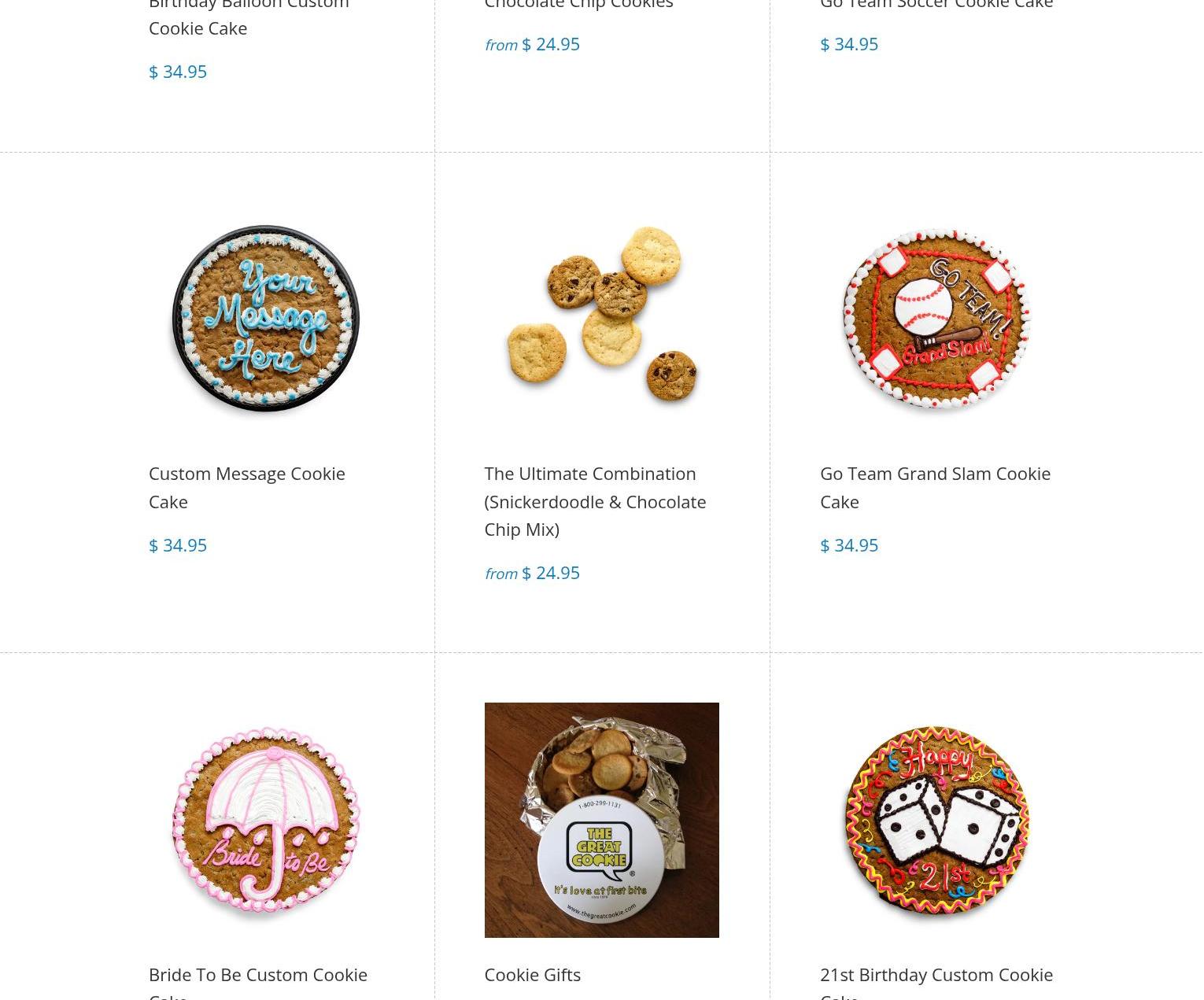The width and height of the screenshot is (1204, 1000).
Task: Open Custom Message Cookie Cake product title
Action: pos(247,487)
